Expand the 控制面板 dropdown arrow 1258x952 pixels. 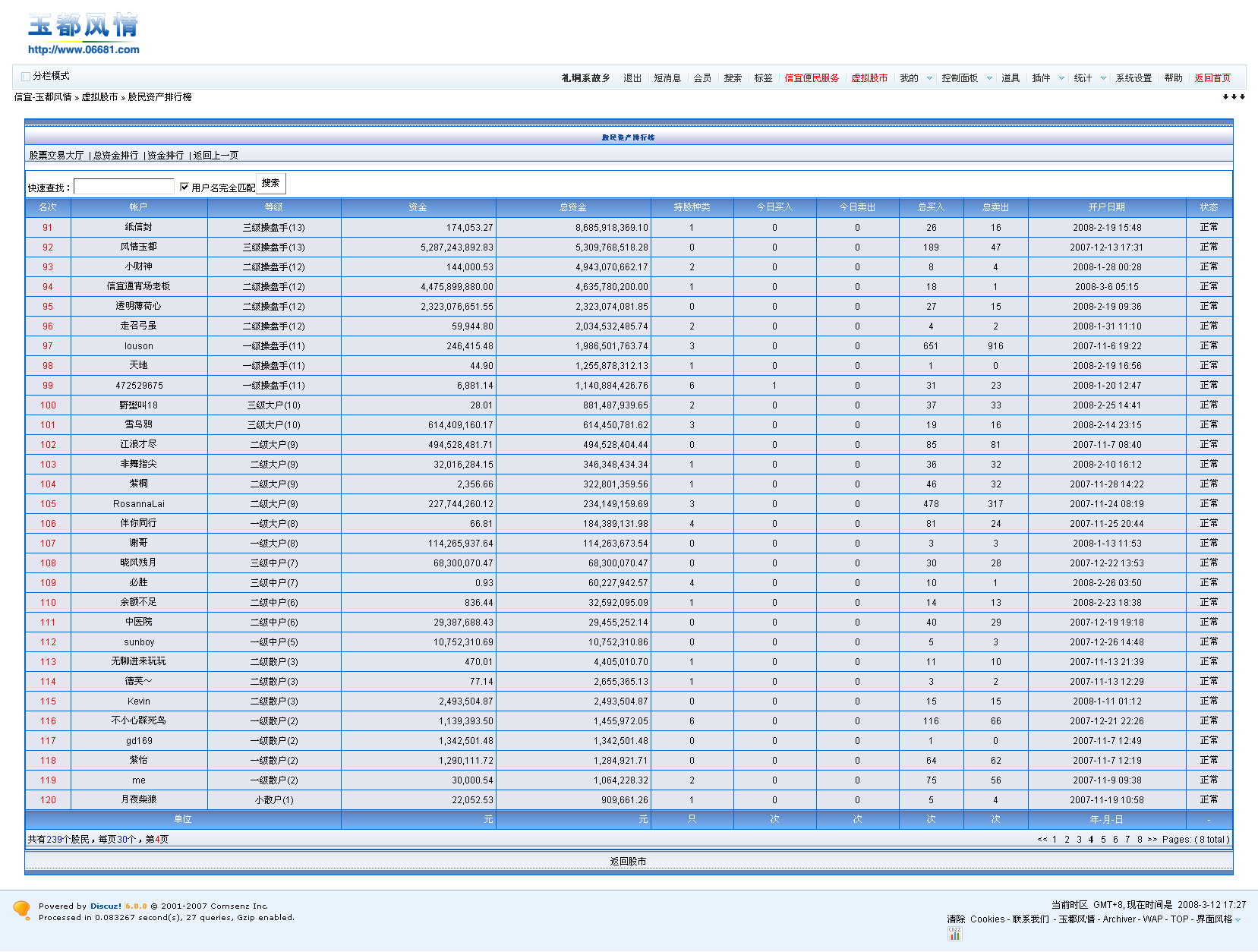point(989,78)
